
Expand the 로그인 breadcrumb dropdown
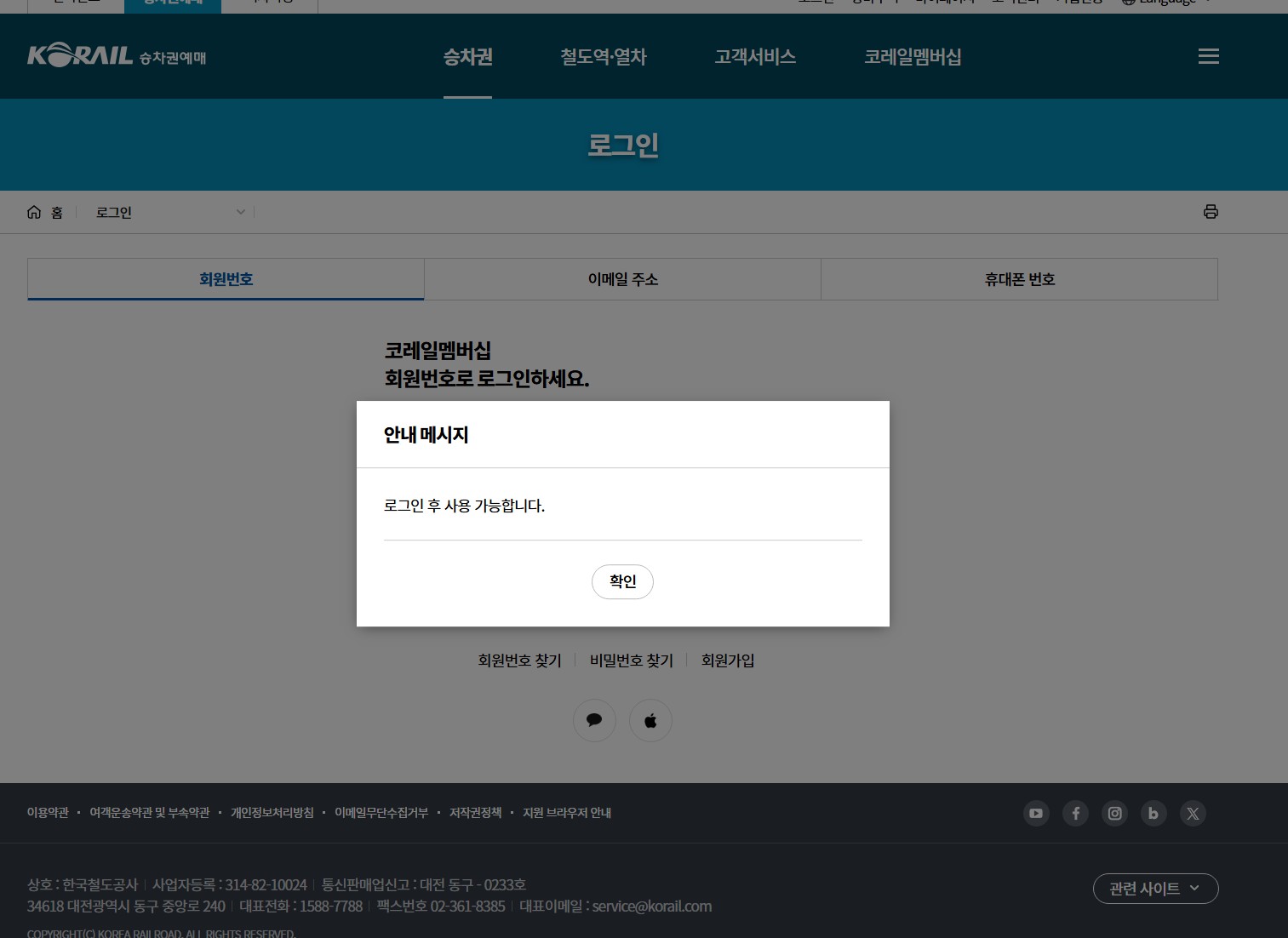[240, 212]
